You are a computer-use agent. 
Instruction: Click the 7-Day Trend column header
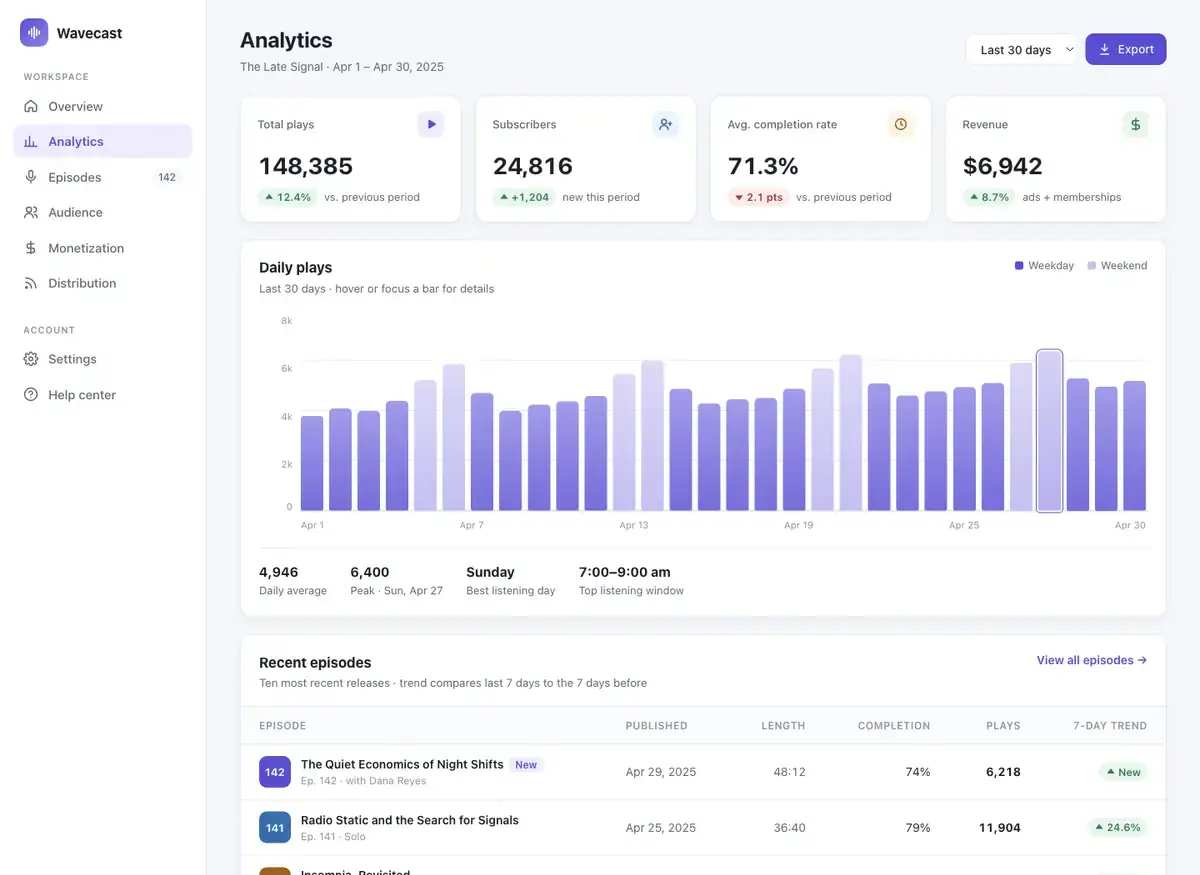pos(1110,726)
